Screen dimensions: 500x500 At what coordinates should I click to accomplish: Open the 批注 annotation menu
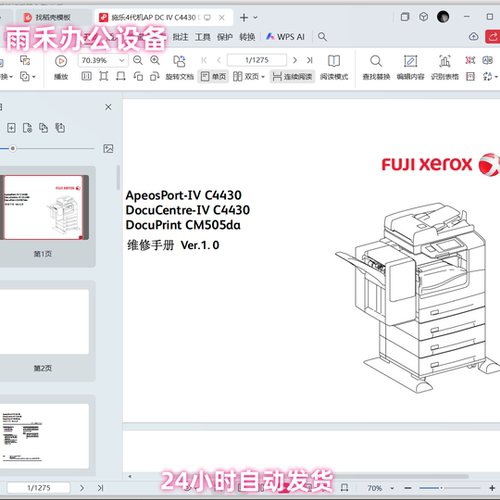pyautogui.click(x=180, y=37)
